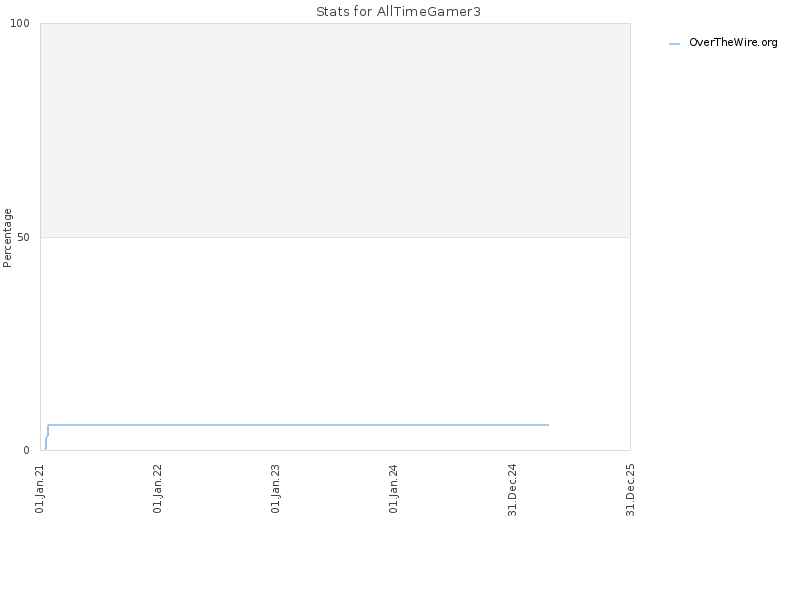Image resolution: width=800 pixels, height=600 pixels.
Task: Click the 31.Dec.25 x-axis label
Action: click(x=630, y=489)
